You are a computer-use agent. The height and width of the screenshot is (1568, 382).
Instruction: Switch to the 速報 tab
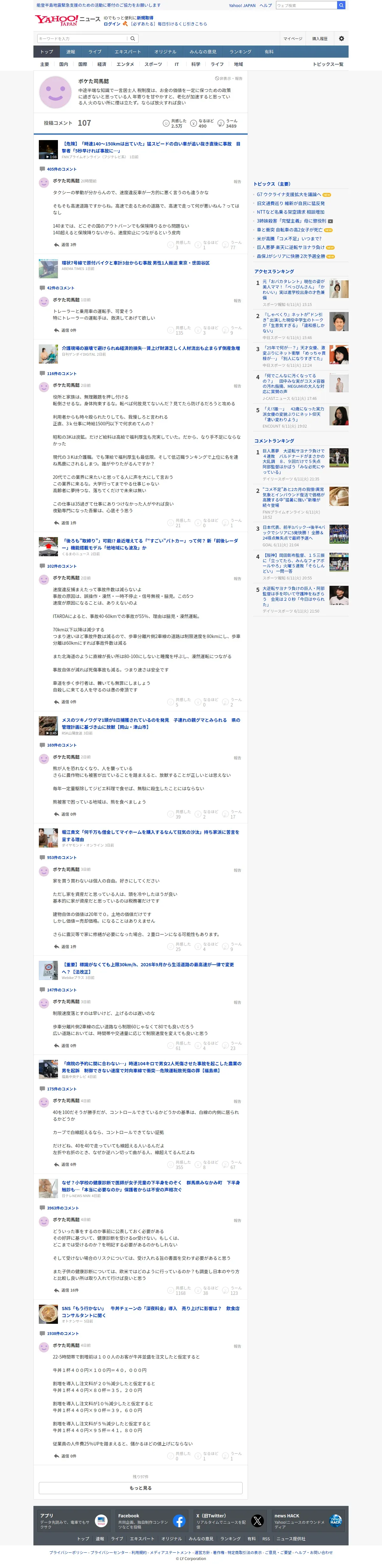pos(71,52)
